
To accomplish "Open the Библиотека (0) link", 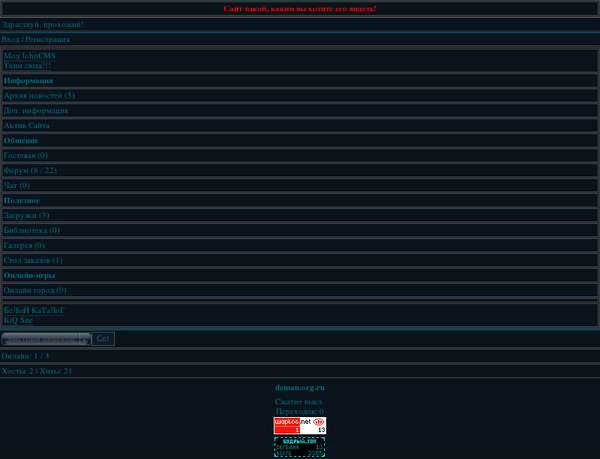I will point(32,230).
